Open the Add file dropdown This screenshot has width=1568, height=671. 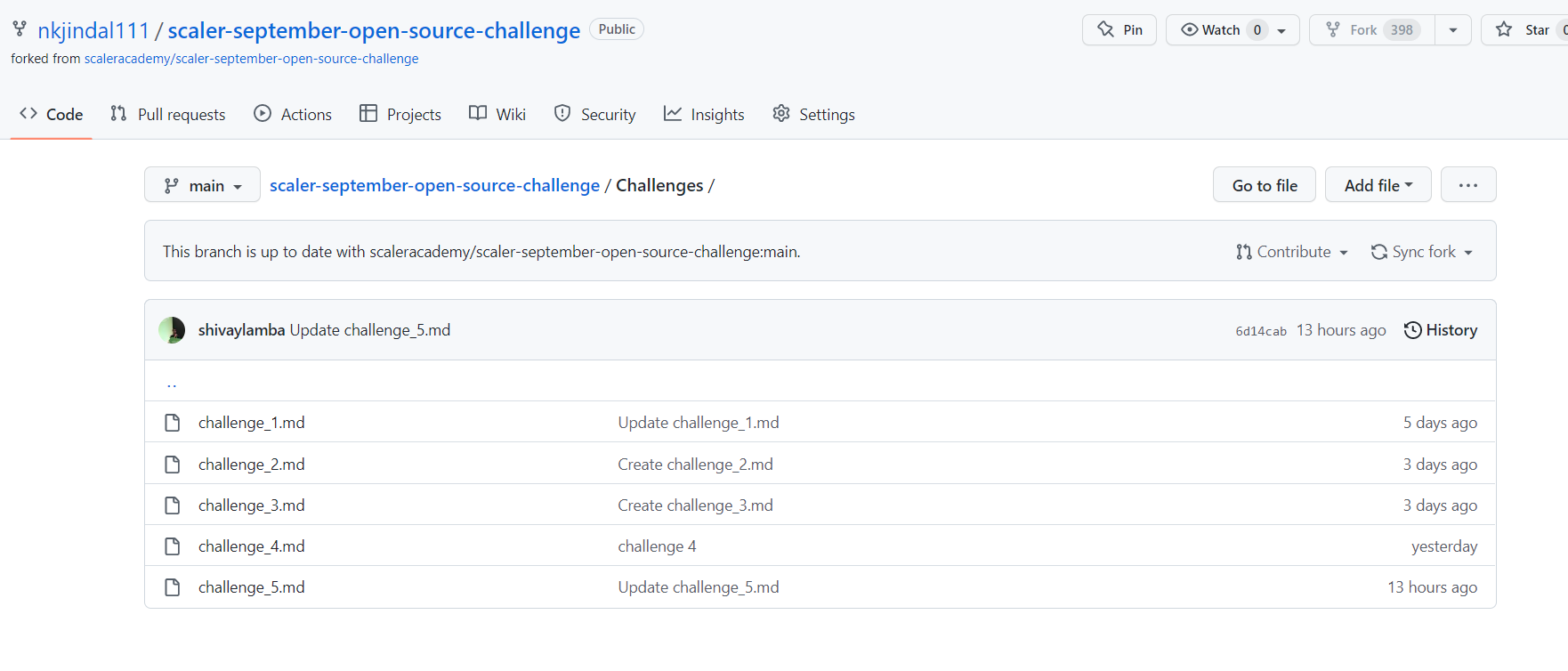1378,185
